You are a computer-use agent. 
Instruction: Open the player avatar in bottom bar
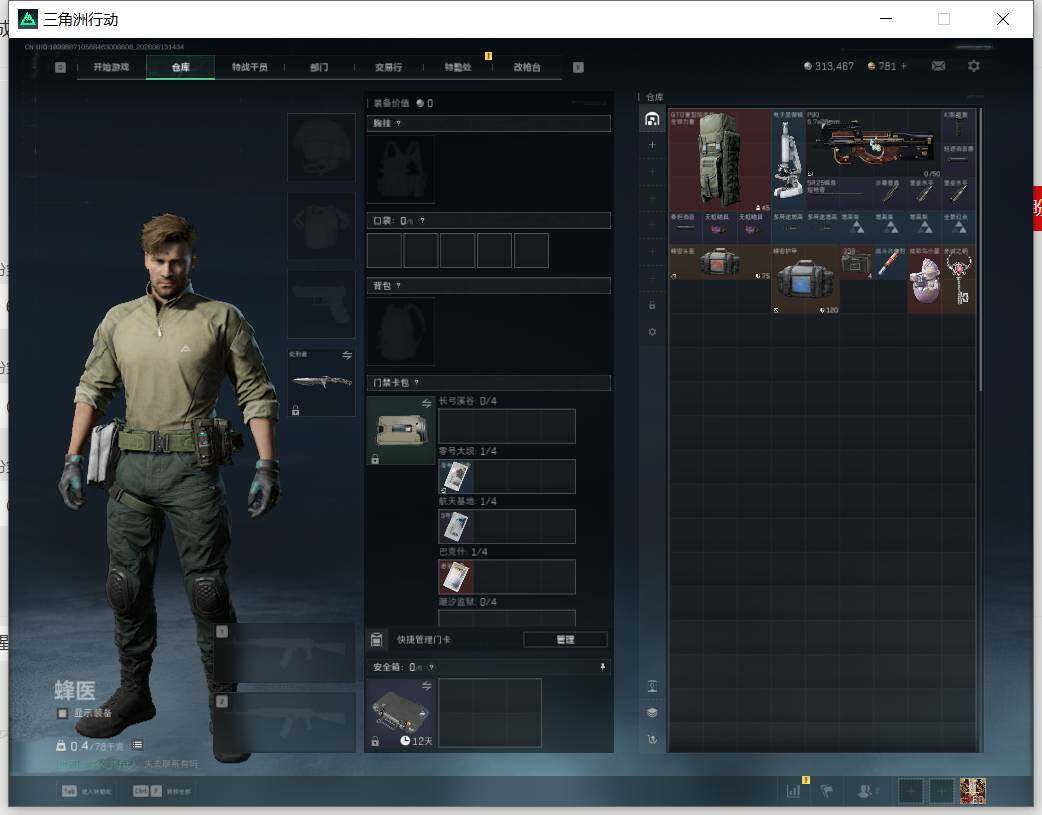click(973, 791)
